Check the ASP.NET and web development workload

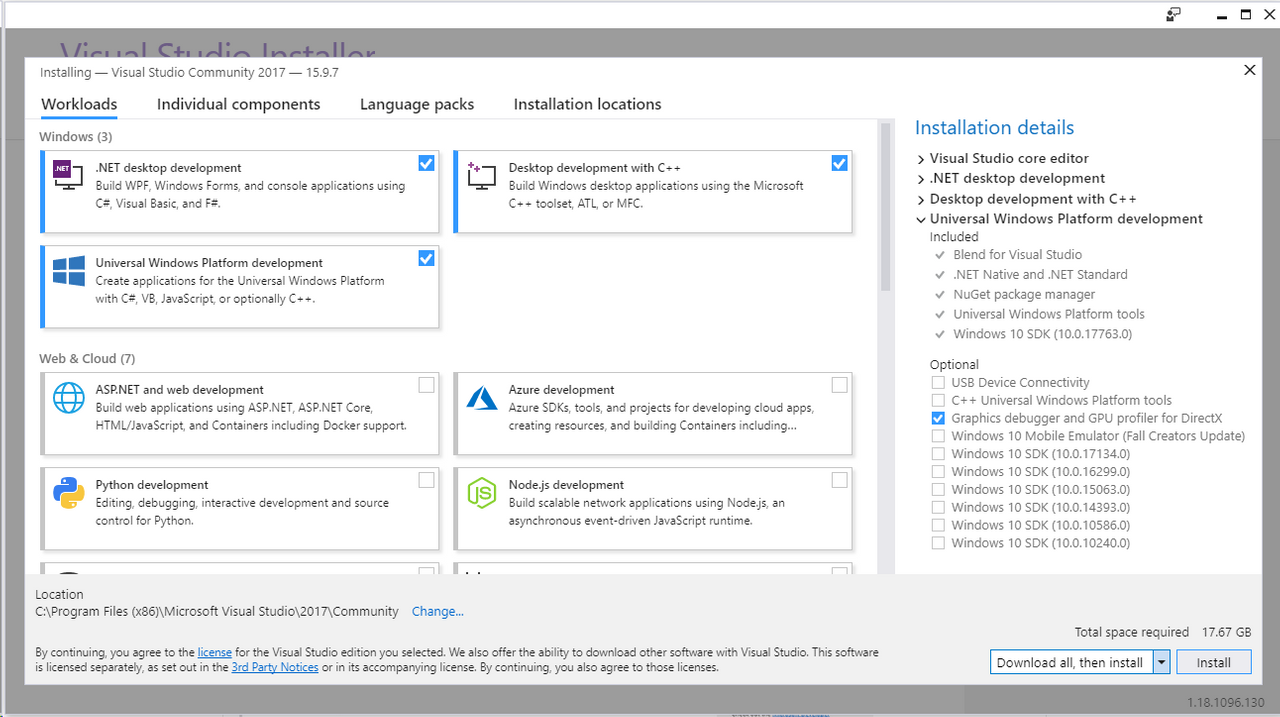click(x=426, y=385)
